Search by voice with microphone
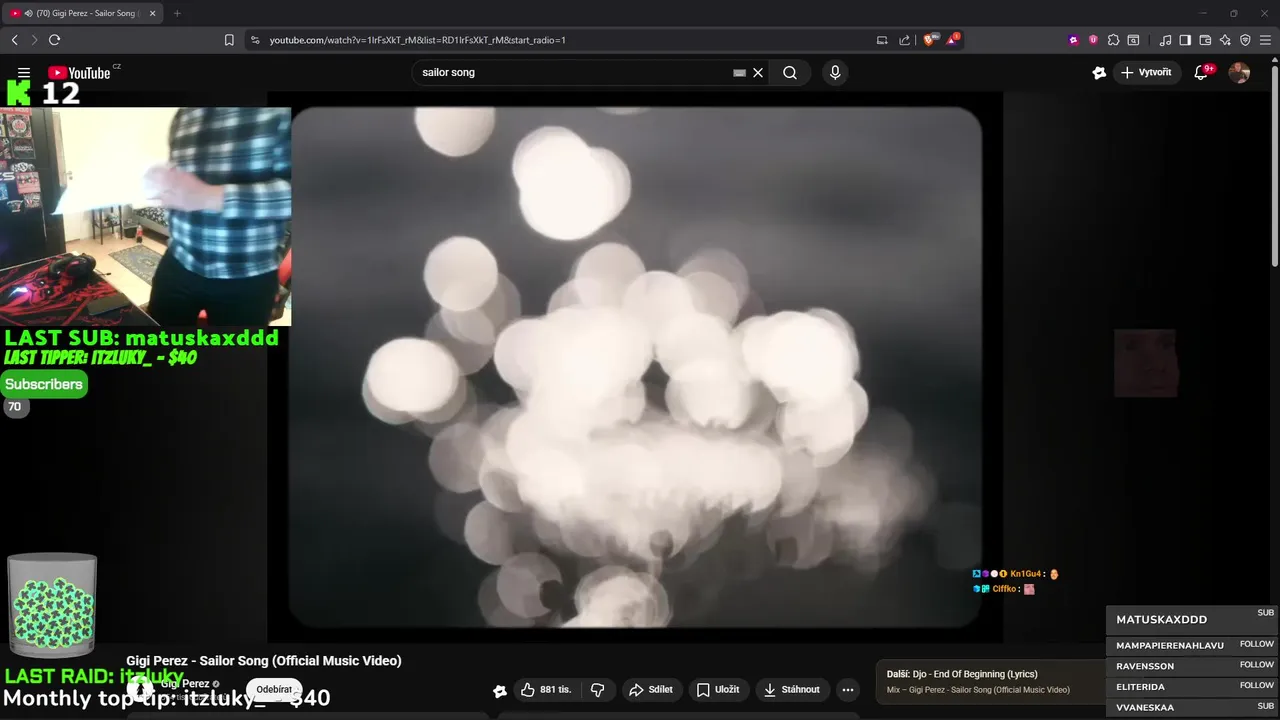This screenshot has height=720, width=1280. point(835,73)
